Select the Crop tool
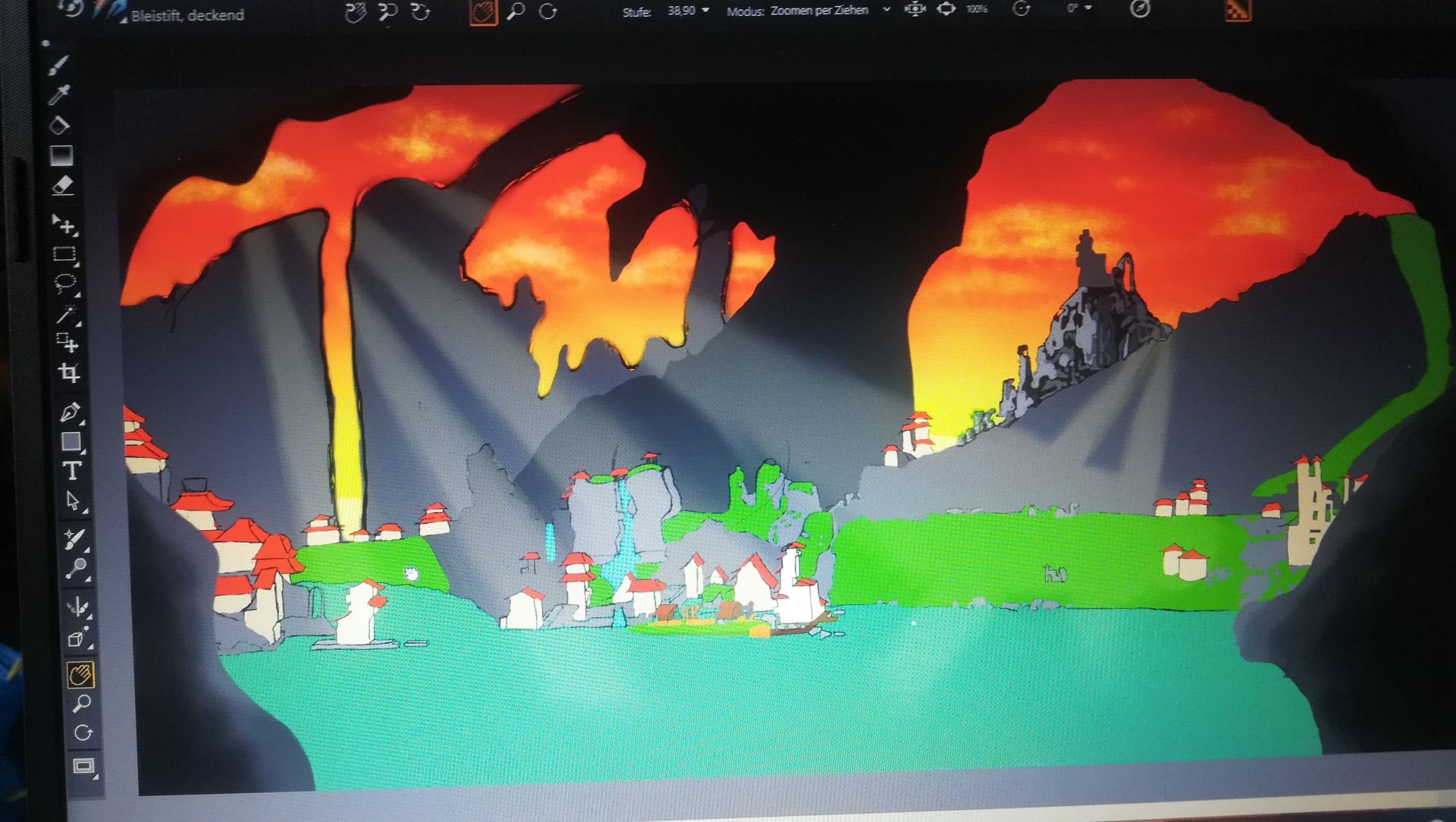This screenshot has height=822, width=1456. 69,372
